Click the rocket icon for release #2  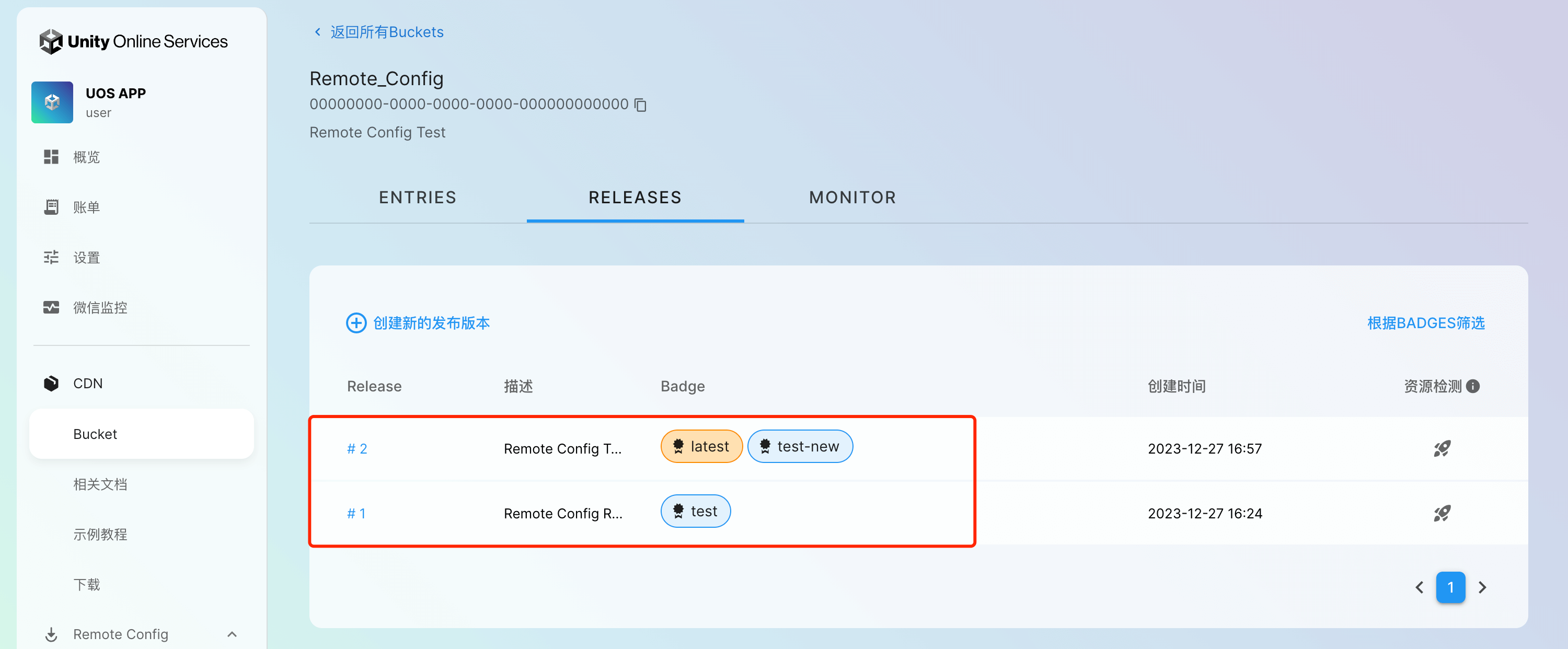point(1443,449)
